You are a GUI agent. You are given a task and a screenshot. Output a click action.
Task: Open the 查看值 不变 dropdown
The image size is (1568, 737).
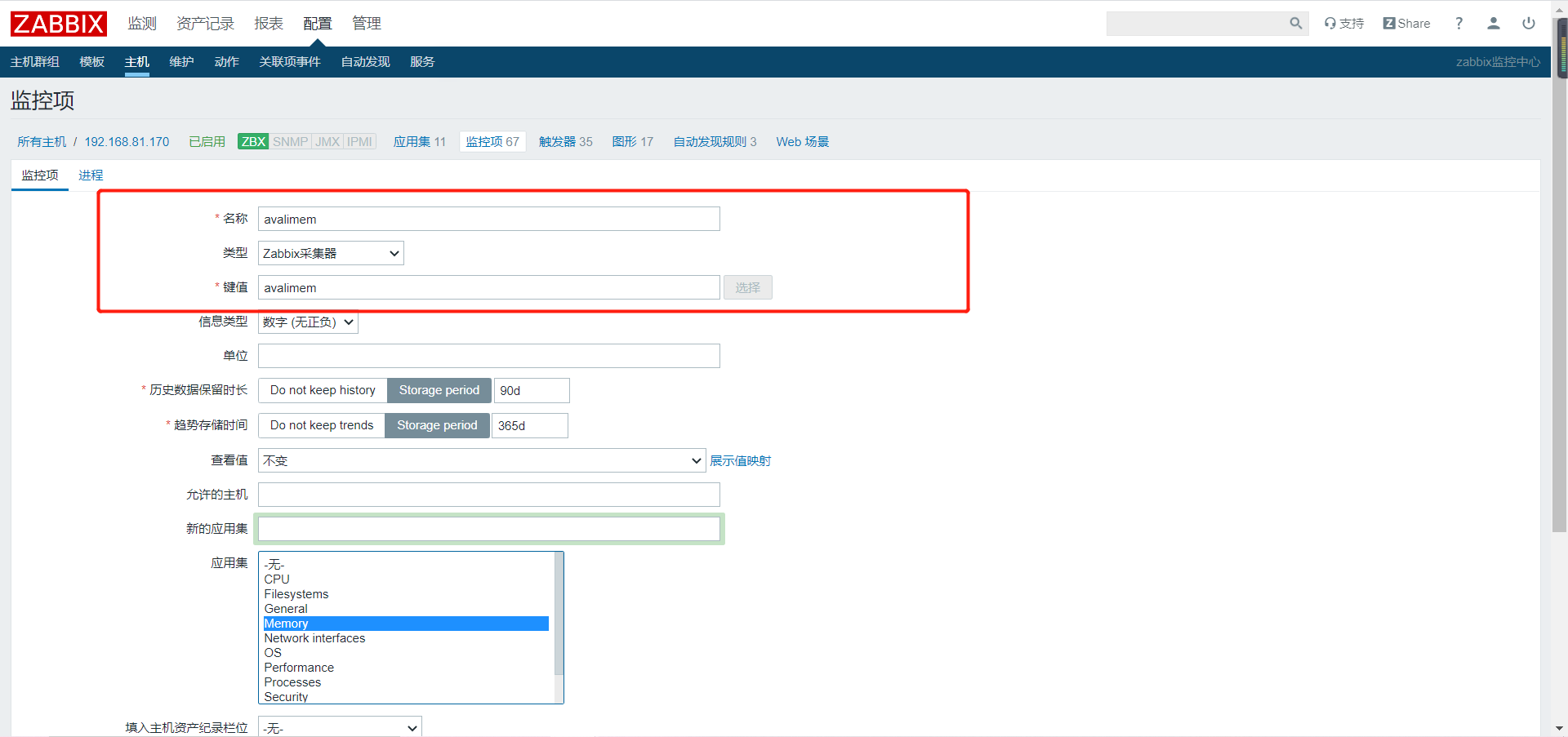[x=482, y=460]
